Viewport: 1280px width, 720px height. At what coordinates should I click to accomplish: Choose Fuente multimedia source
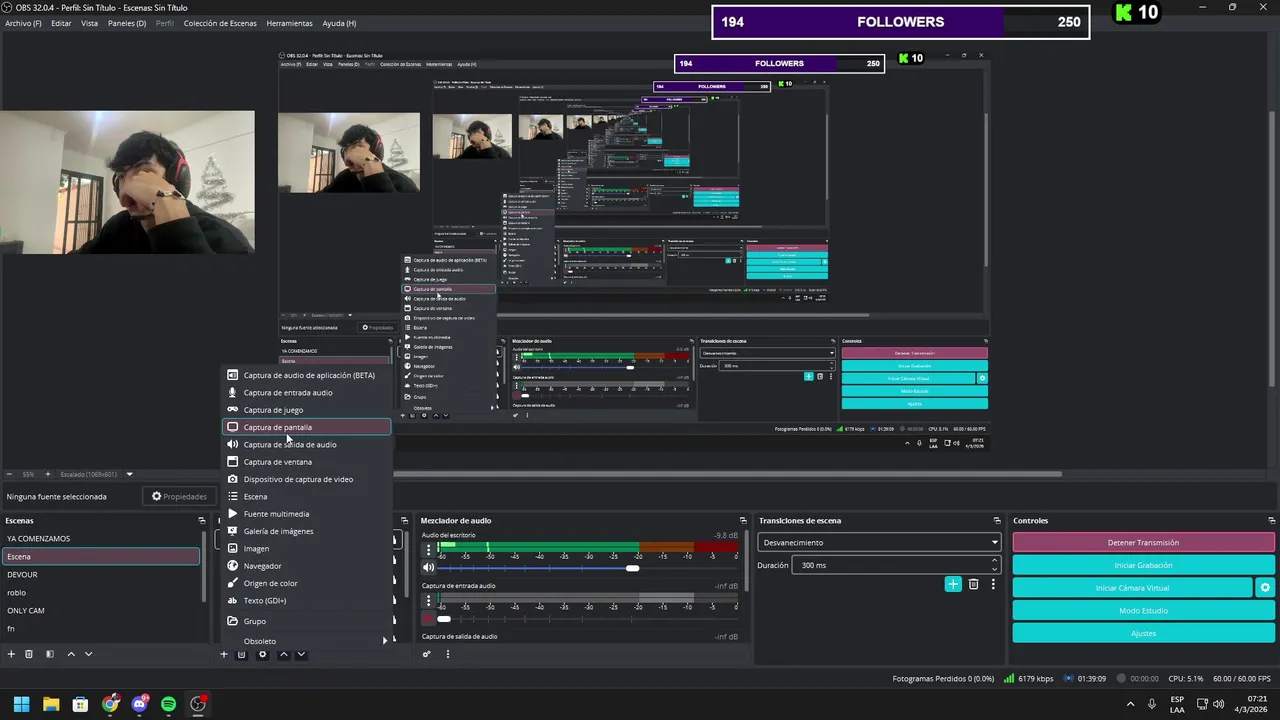[x=306, y=514]
